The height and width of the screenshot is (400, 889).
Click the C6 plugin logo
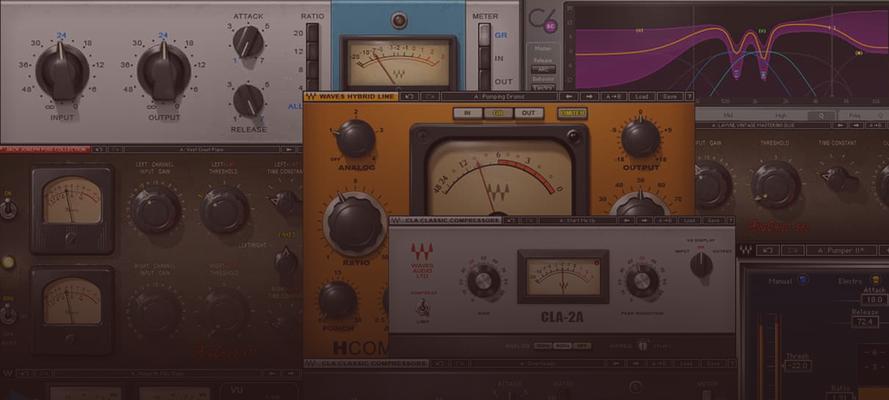point(542,20)
